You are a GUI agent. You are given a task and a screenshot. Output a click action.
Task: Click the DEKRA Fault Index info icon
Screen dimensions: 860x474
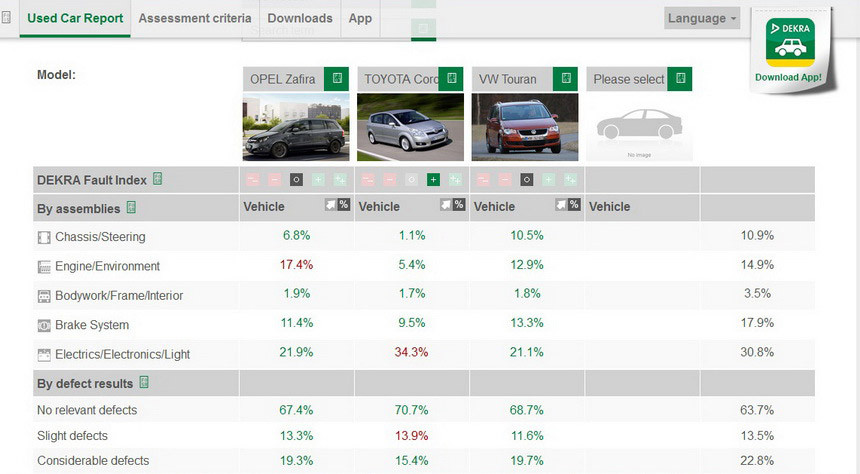[157, 180]
